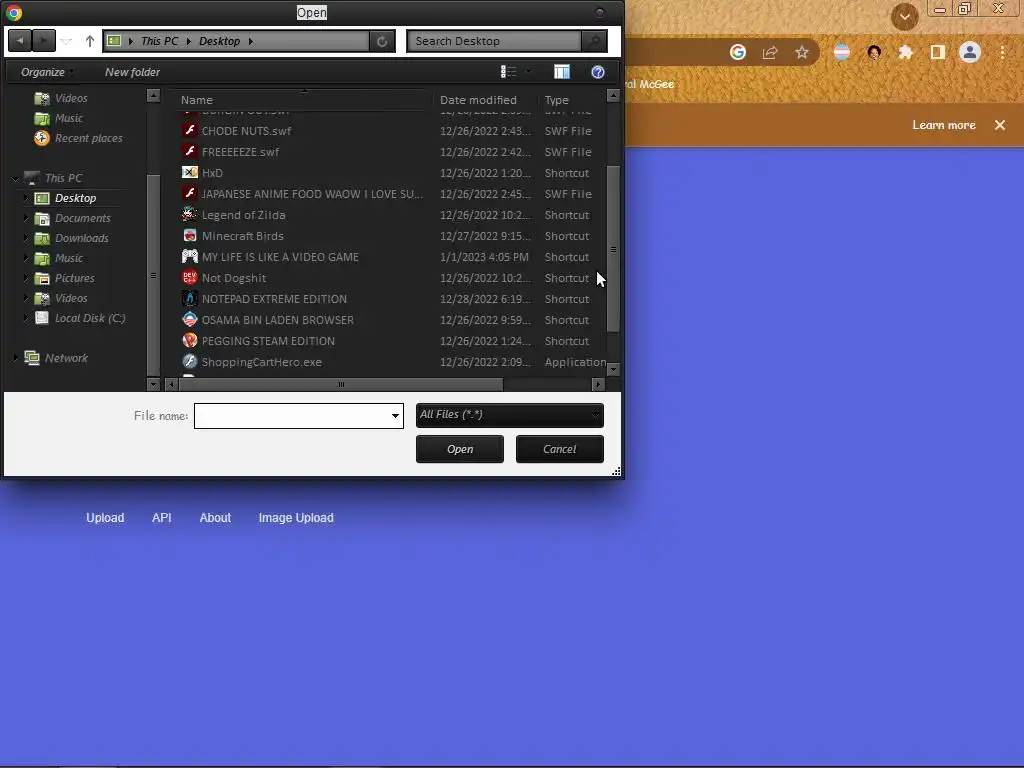The width and height of the screenshot is (1024, 768).
Task: Select the FREEEEEZE.swf flash icon
Action: coord(189,152)
